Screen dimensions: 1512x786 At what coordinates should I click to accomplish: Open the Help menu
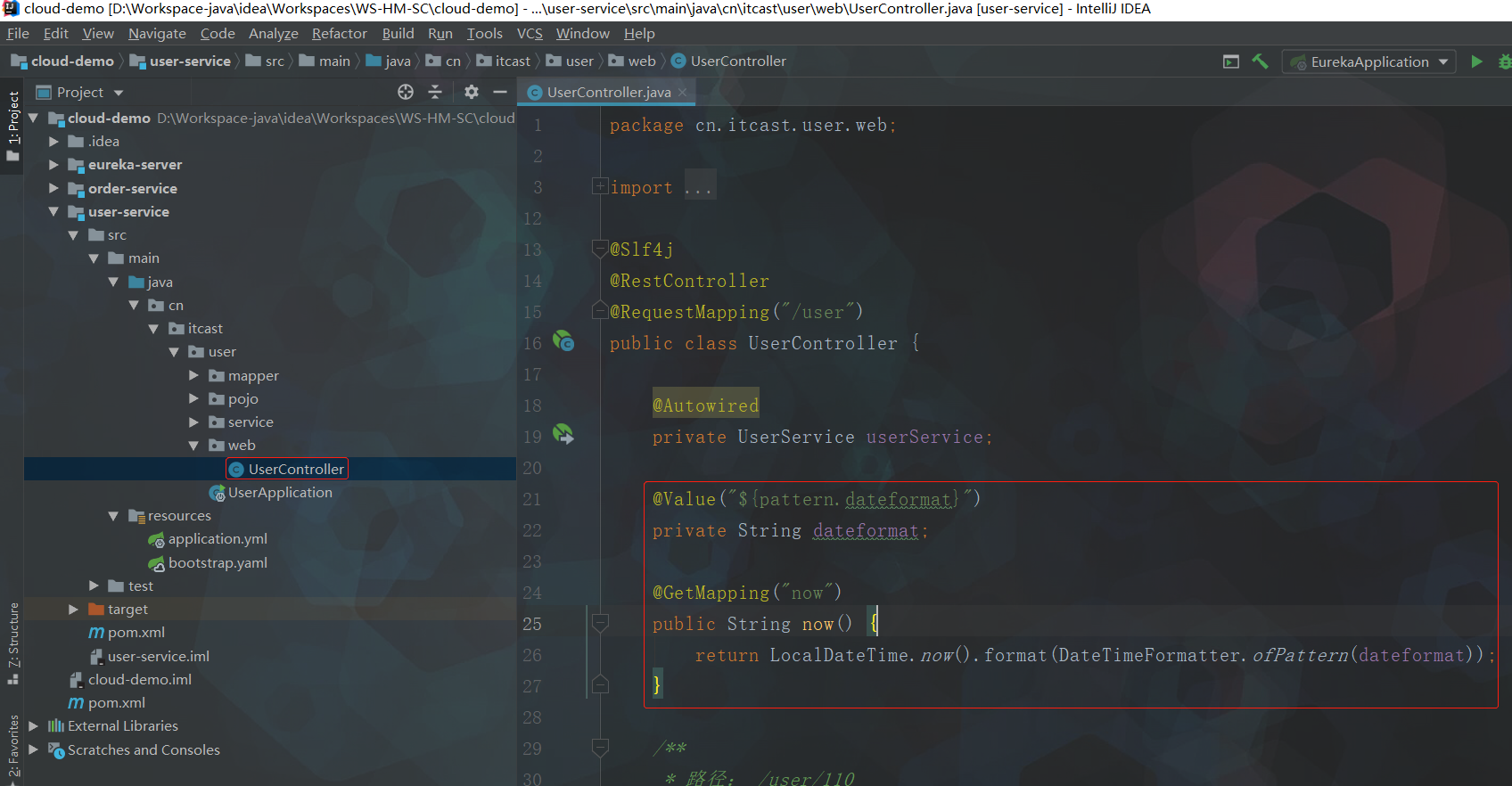639,33
